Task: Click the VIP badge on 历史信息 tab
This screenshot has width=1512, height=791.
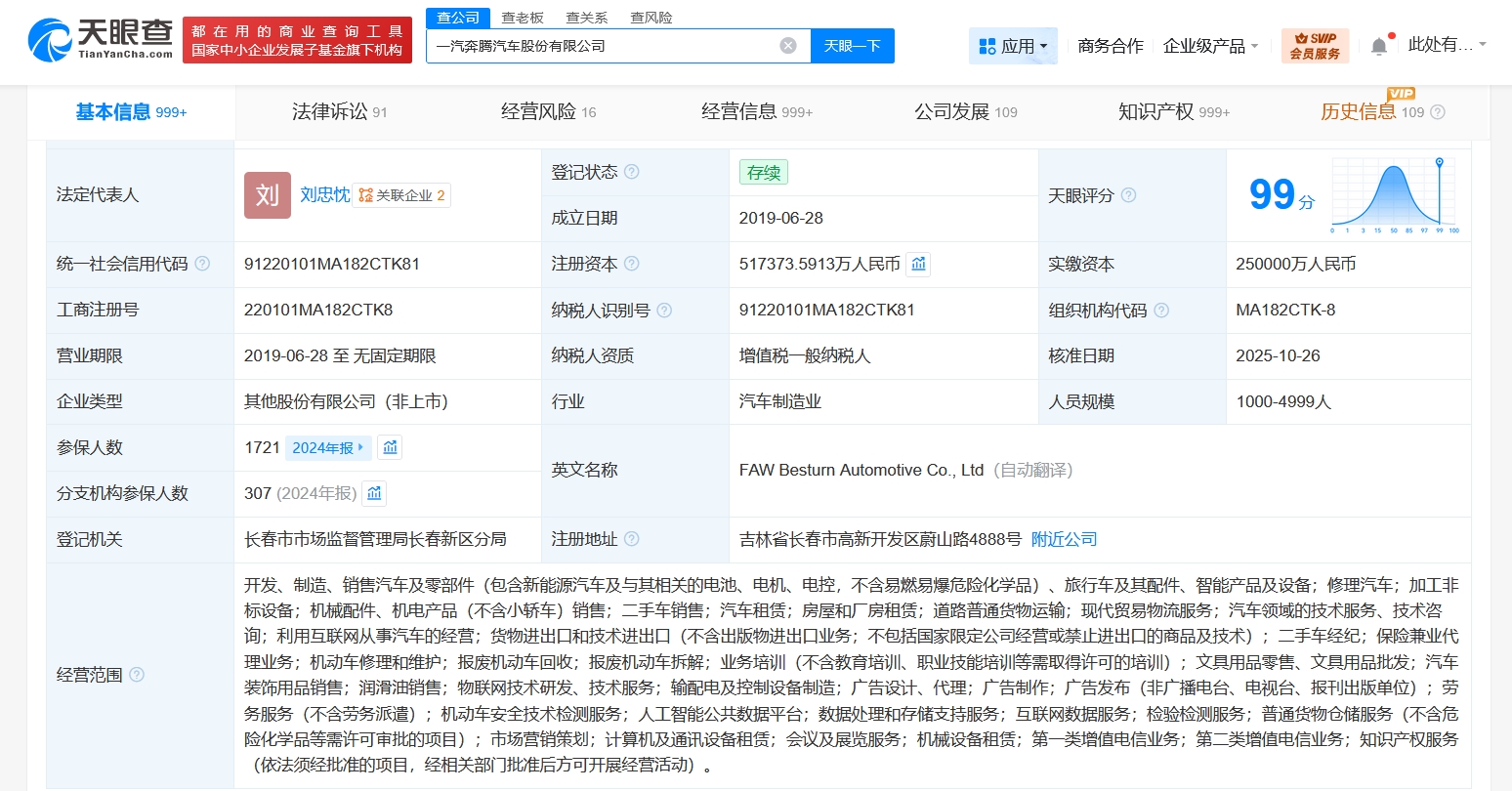Action: [1402, 94]
